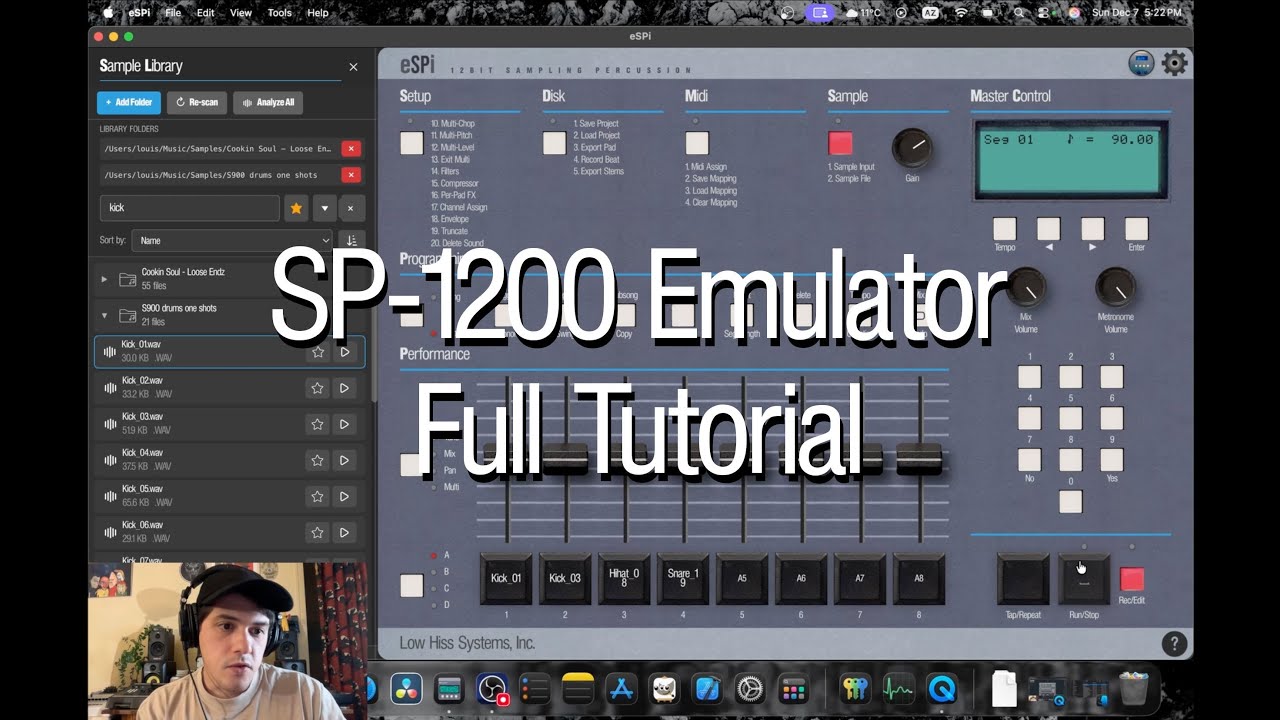Play the Kick_05.wav preview
Image resolution: width=1280 pixels, height=720 pixels.
[x=344, y=496]
